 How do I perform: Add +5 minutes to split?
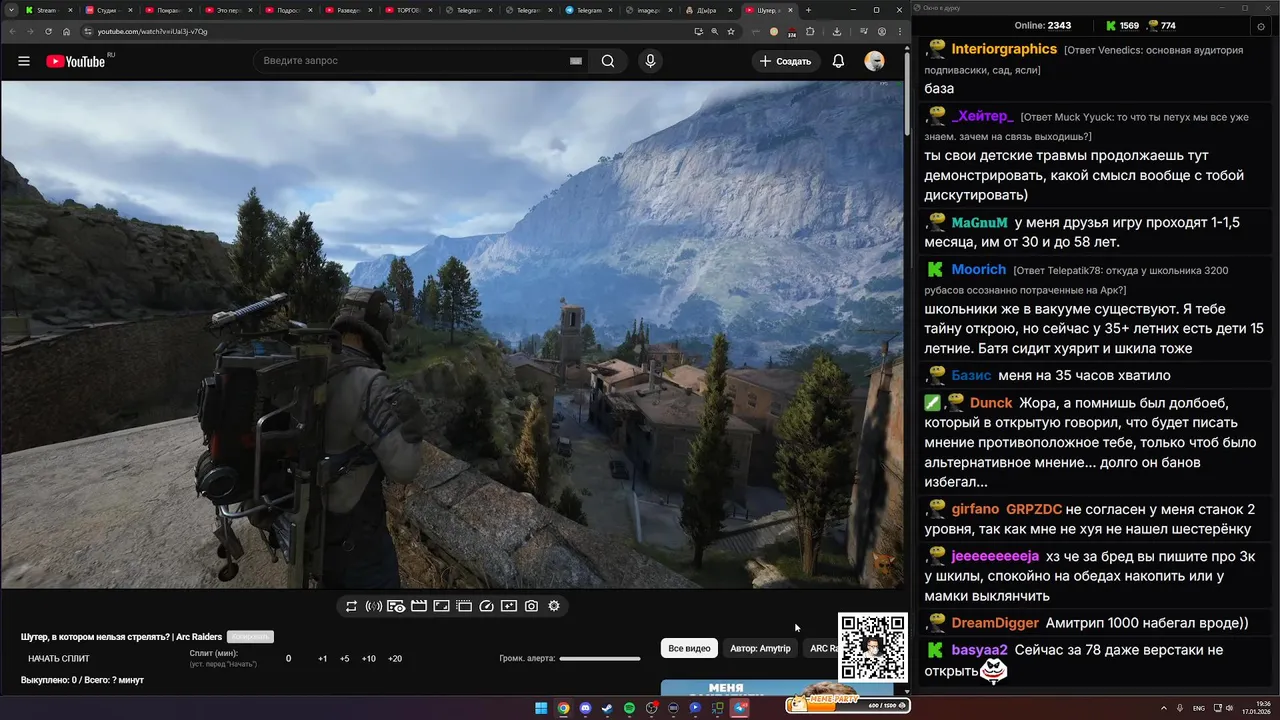(x=344, y=659)
